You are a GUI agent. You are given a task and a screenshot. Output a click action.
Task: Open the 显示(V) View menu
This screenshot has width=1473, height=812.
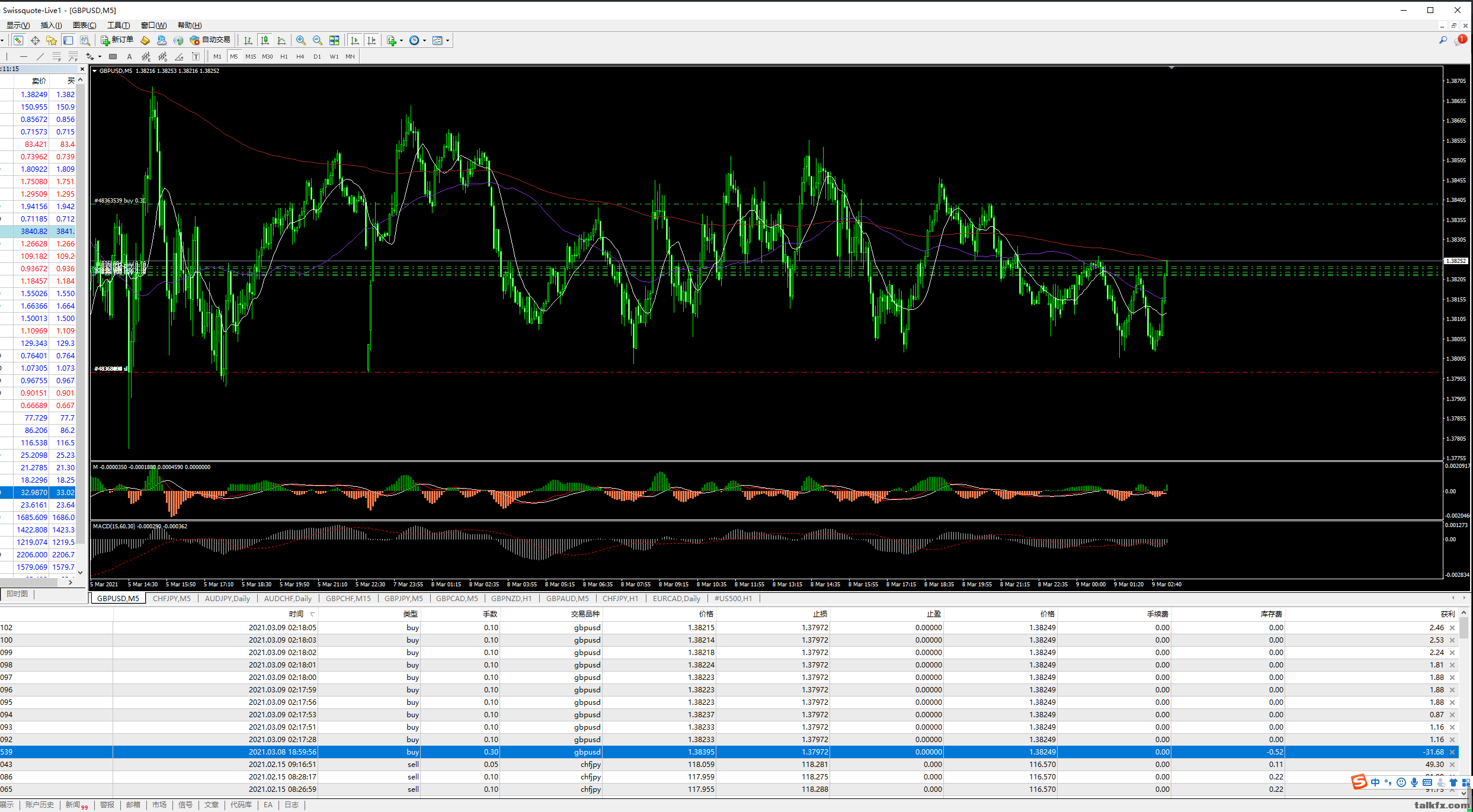(x=18, y=25)
